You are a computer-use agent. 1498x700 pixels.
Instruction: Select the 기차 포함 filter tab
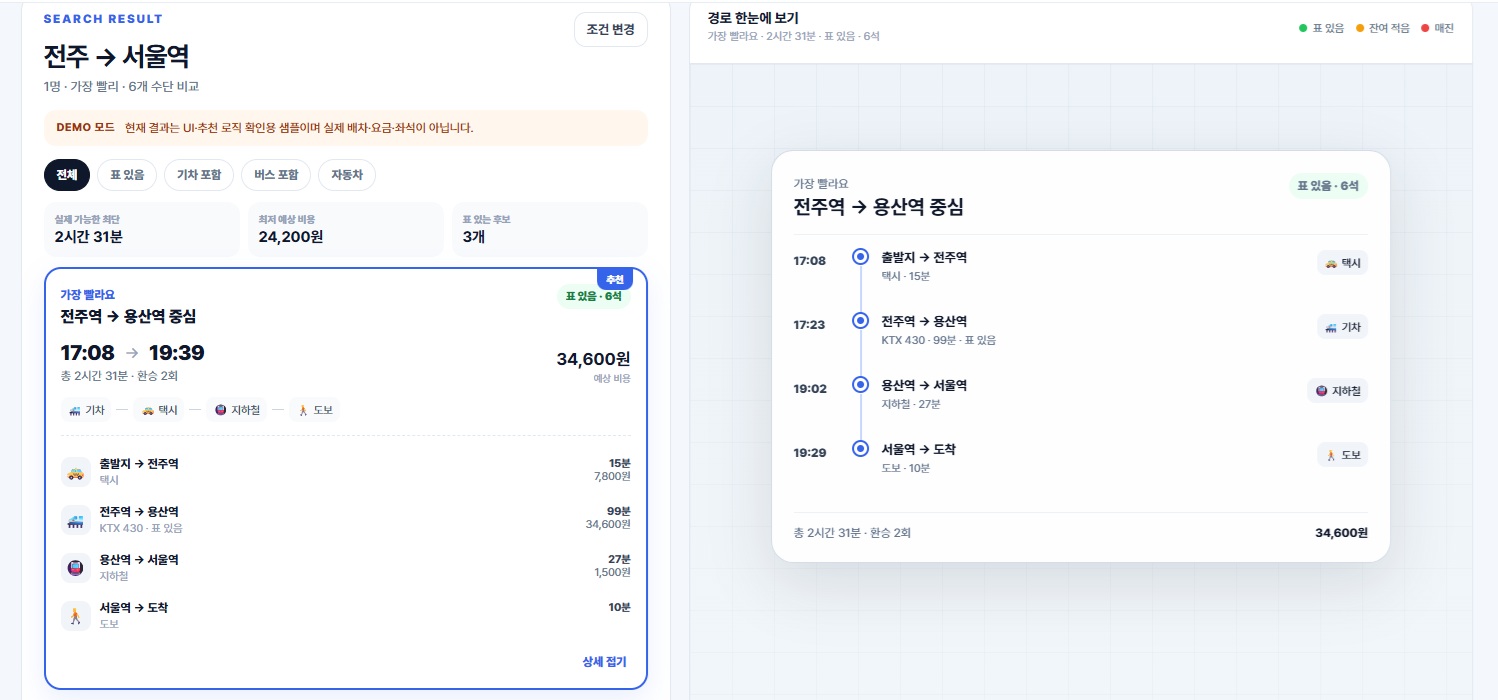click(x=199, y=175)
